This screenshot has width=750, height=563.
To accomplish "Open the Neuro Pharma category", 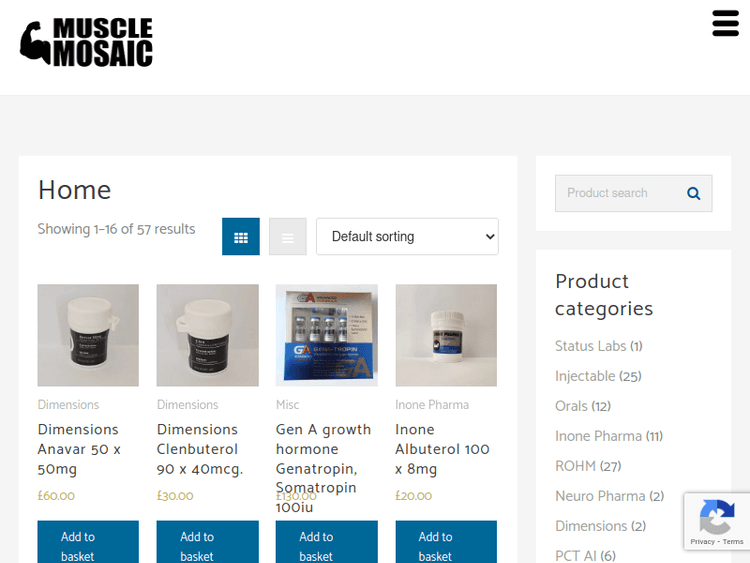I will click(x=600, y=496).
